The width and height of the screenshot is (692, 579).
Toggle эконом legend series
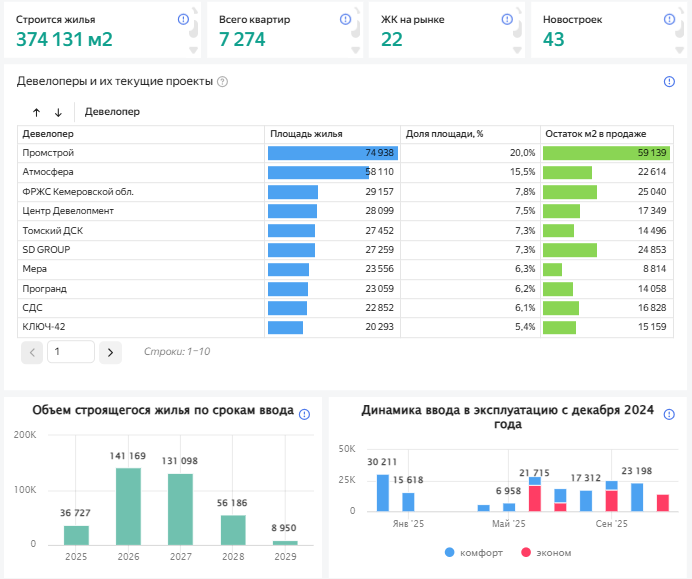546,553
